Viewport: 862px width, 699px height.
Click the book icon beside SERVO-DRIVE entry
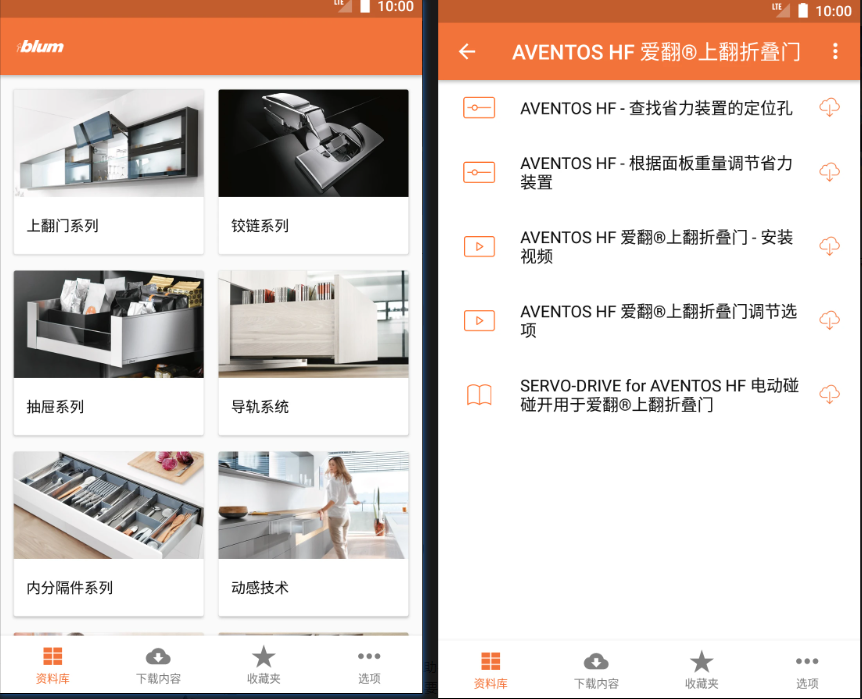pyautogui.click(x=479, y=395)
